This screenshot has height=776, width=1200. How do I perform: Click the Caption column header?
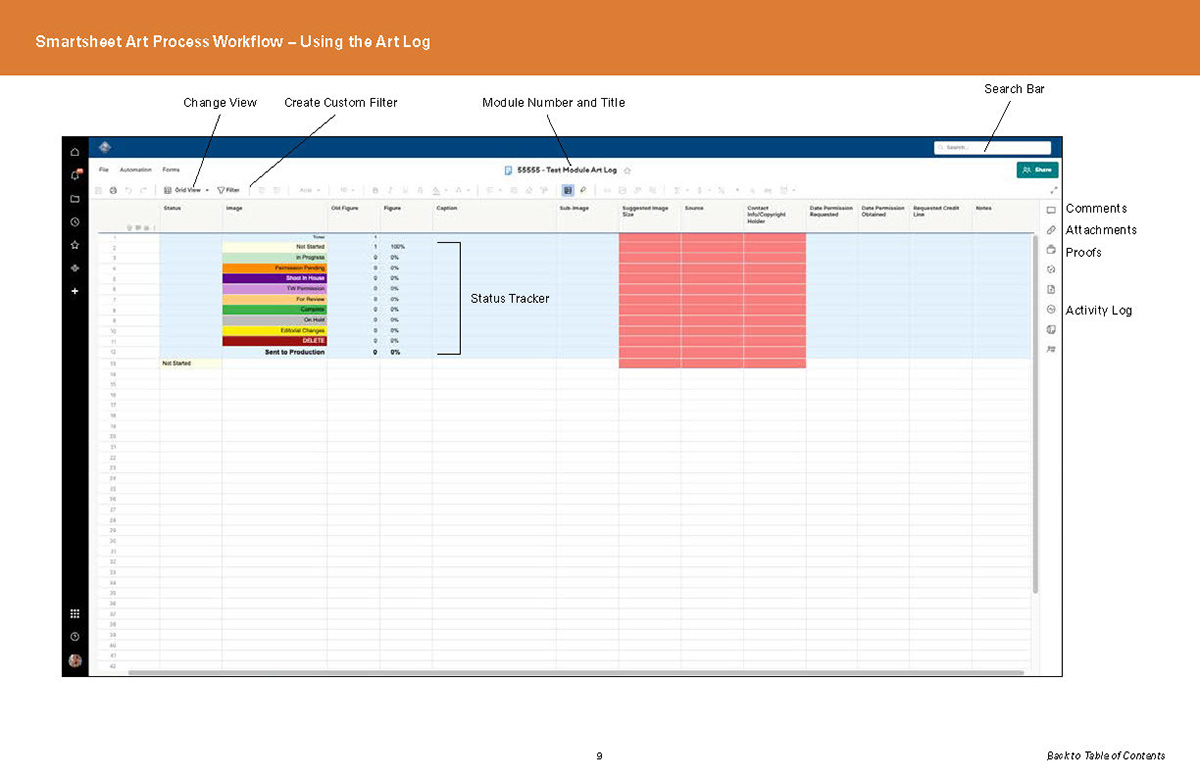(x=495, y=216)
